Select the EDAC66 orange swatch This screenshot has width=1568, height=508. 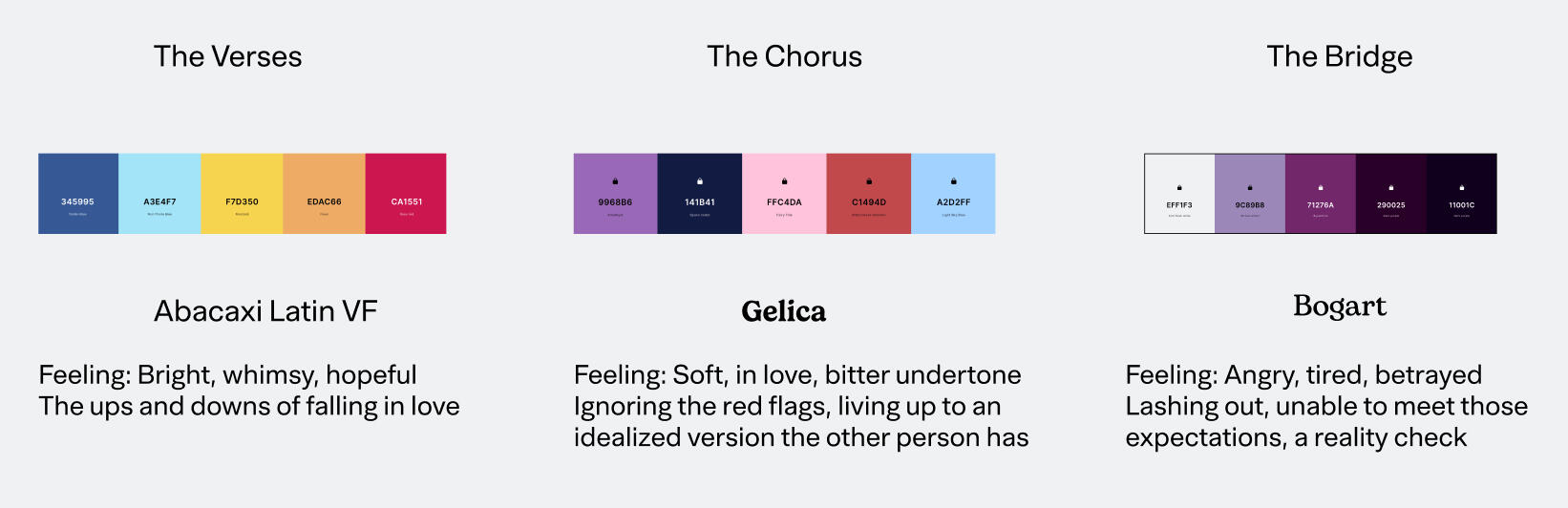(x=324, y=194)
